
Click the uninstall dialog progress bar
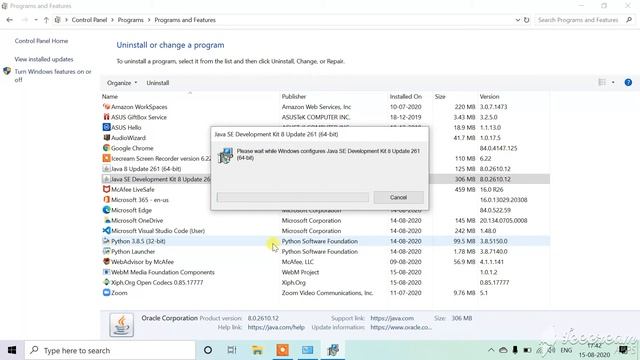[293, 197]
